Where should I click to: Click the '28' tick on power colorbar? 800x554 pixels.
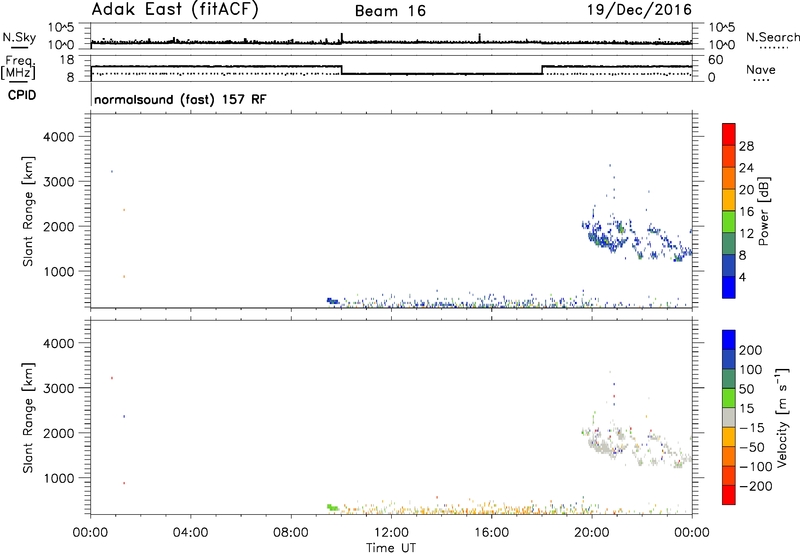tap(746, 146)
